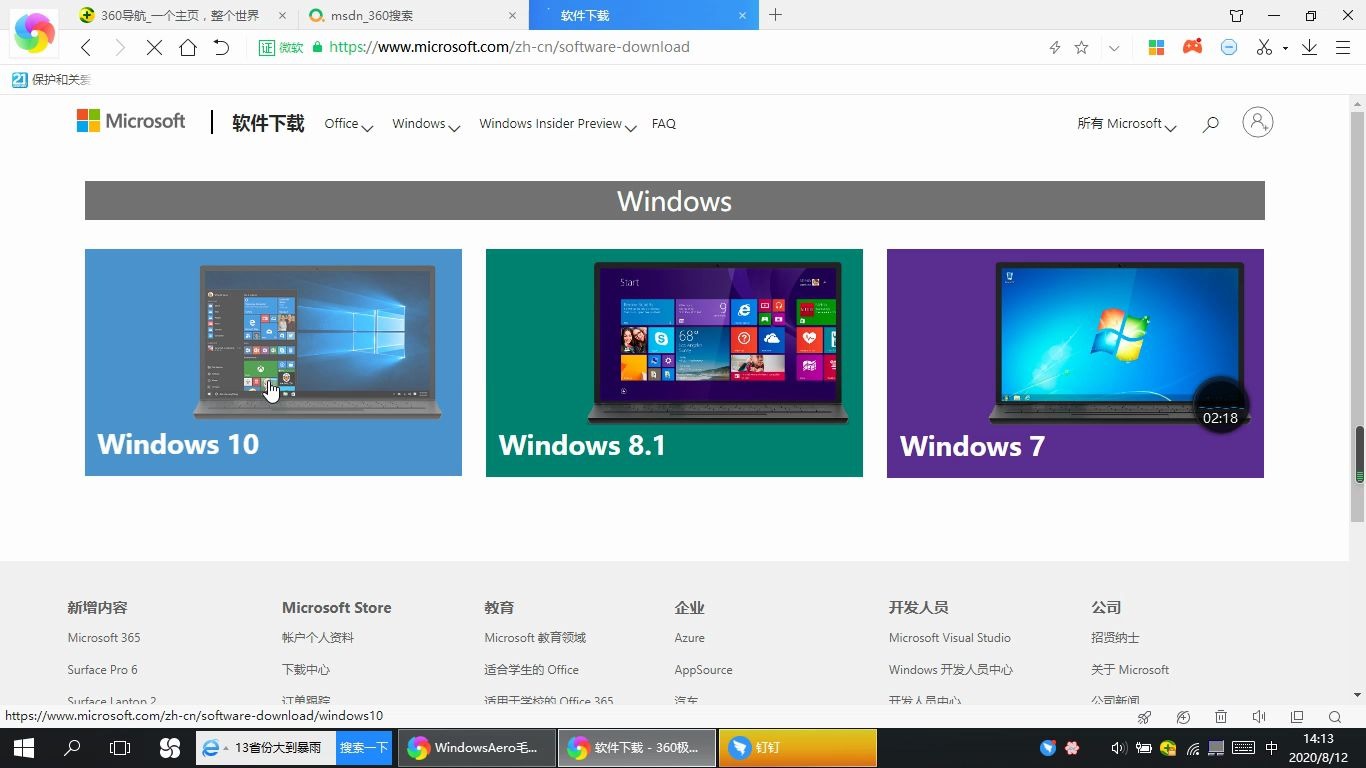The image size is (1366, 768).
Task: Click the Surface Pro 6 footer link
Action: coord(102,670)
